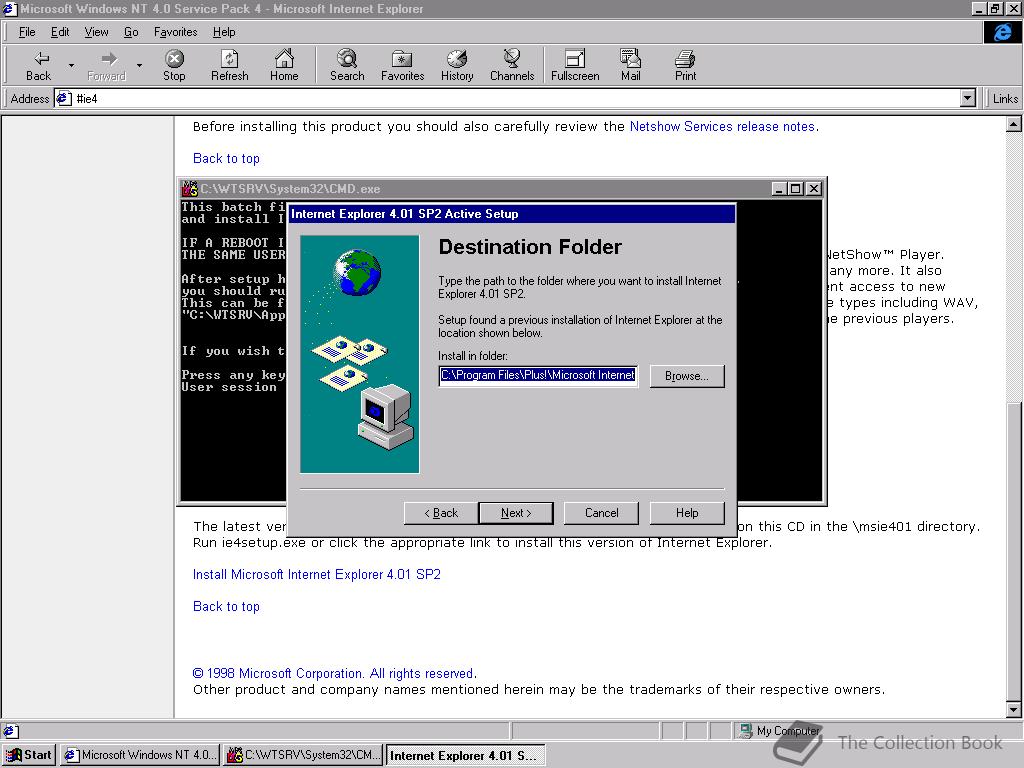Click the Browse... button for install folder
The height and width of the screenshot is (768, 1024).
pos(687,376)
